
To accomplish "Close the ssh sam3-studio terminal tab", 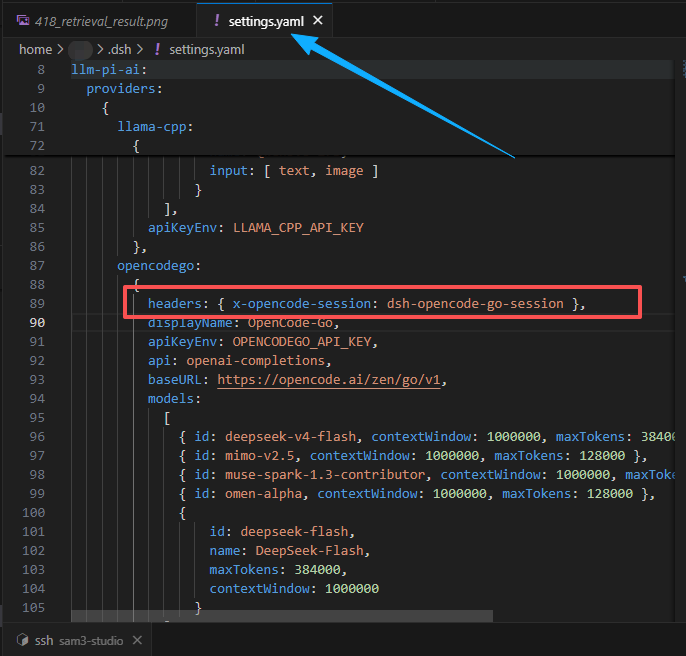I will click(x=137, y=640).
